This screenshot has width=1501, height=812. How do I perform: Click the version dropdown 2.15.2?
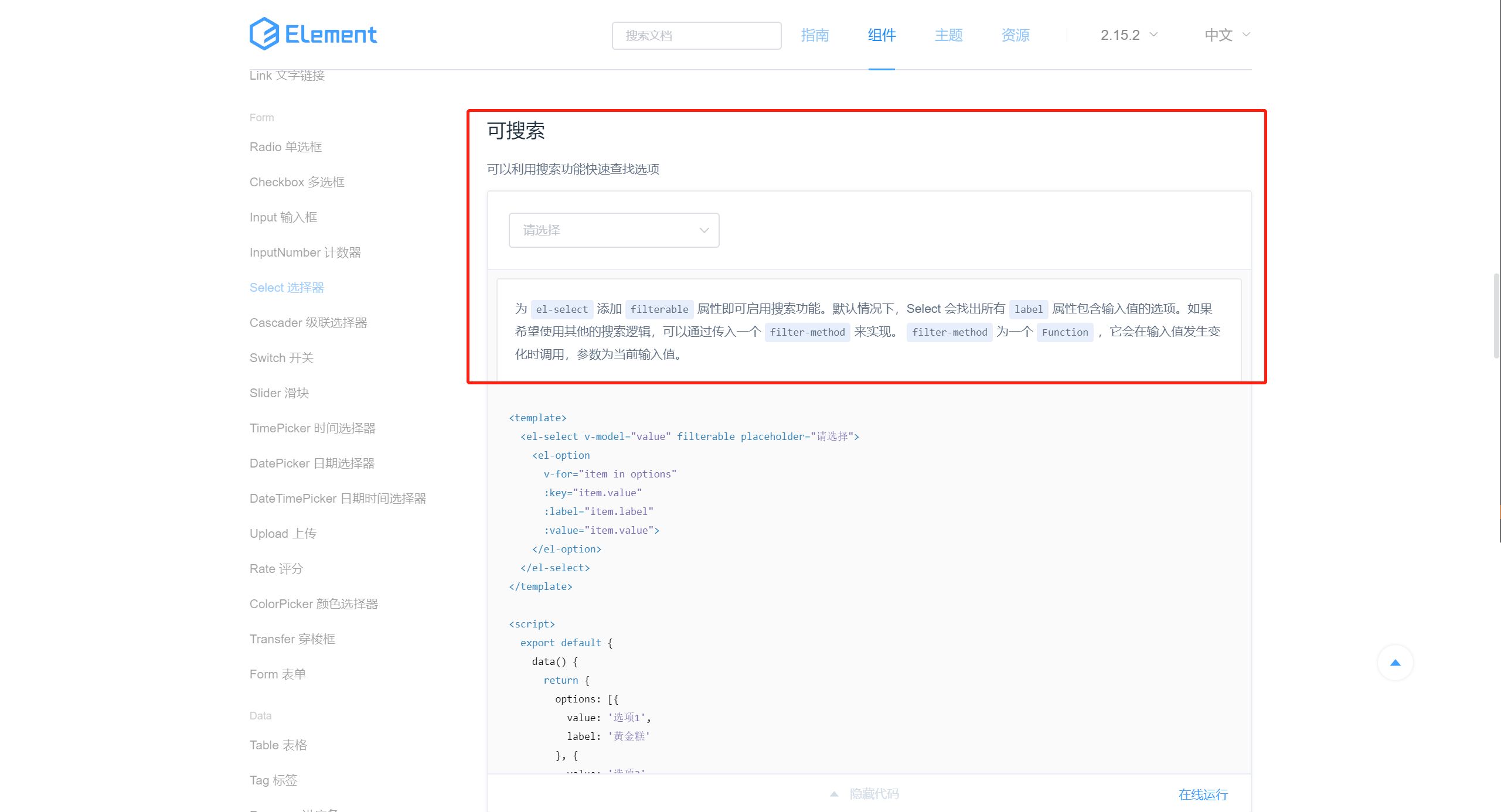(x=1128, y=35)
